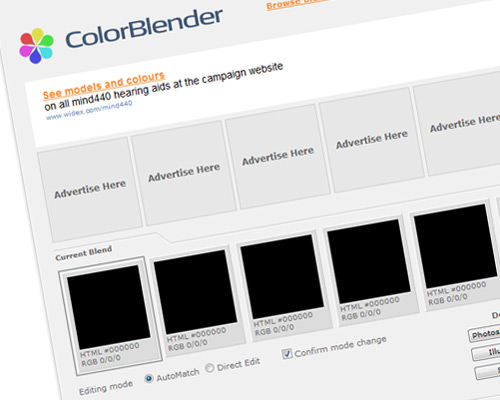Click the ColorBlender flower logo icon
The width and height of the screenshot is (500, 400).
[36, 46]
